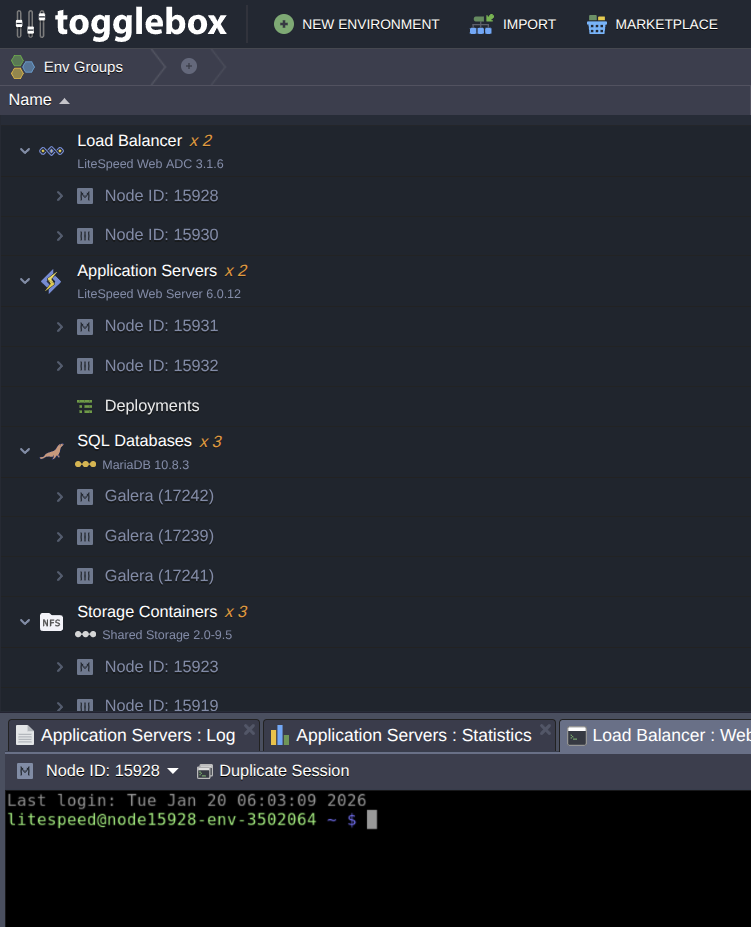Screen dimensions: 751x927
Task: Collapse the Load Balancer layer
Action: 25,151
